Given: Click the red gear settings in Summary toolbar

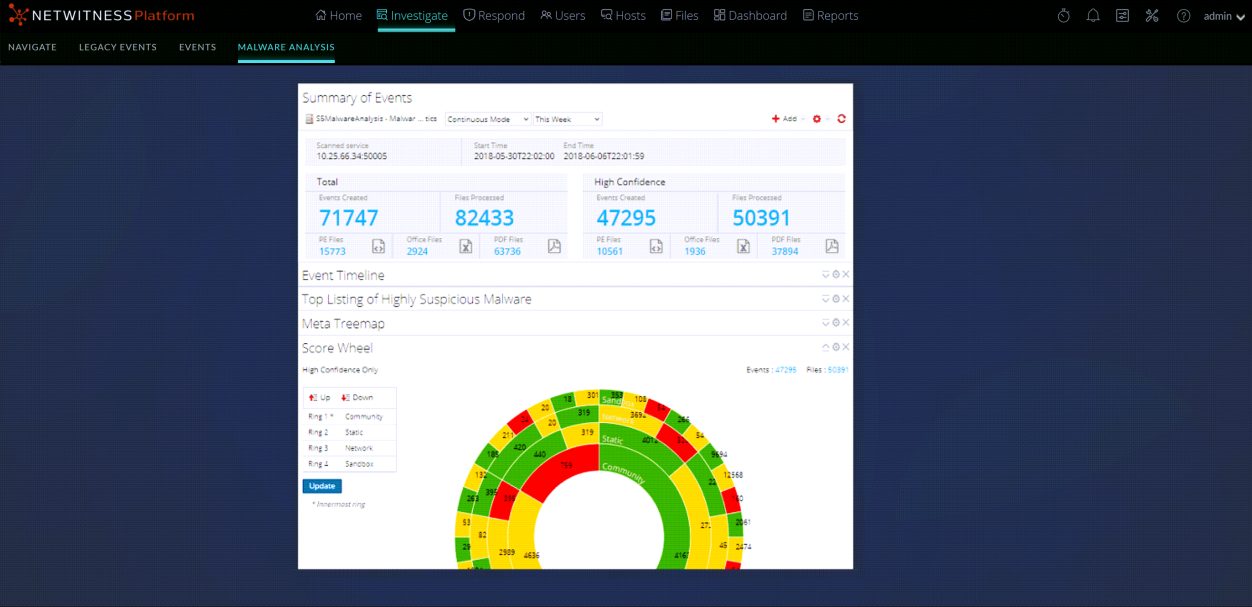Looking at the screenshot, I should pyautogui.click(x=817, y=119).
